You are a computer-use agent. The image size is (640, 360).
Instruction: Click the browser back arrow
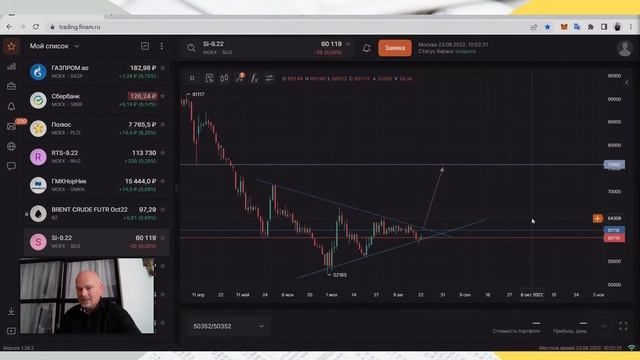(x=9, y=27)
